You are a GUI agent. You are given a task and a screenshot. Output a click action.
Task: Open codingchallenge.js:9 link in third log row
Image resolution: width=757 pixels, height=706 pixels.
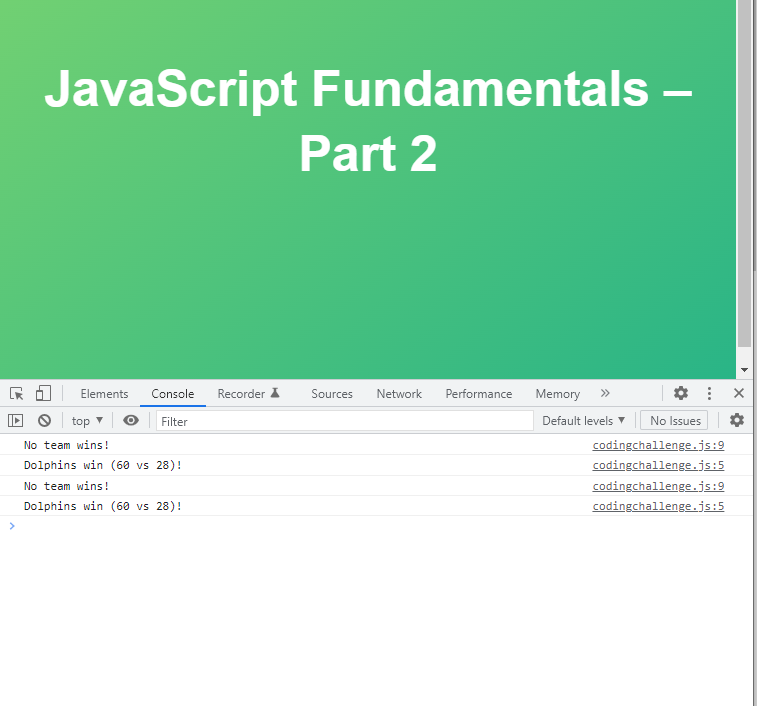click(x=658, y=486)
